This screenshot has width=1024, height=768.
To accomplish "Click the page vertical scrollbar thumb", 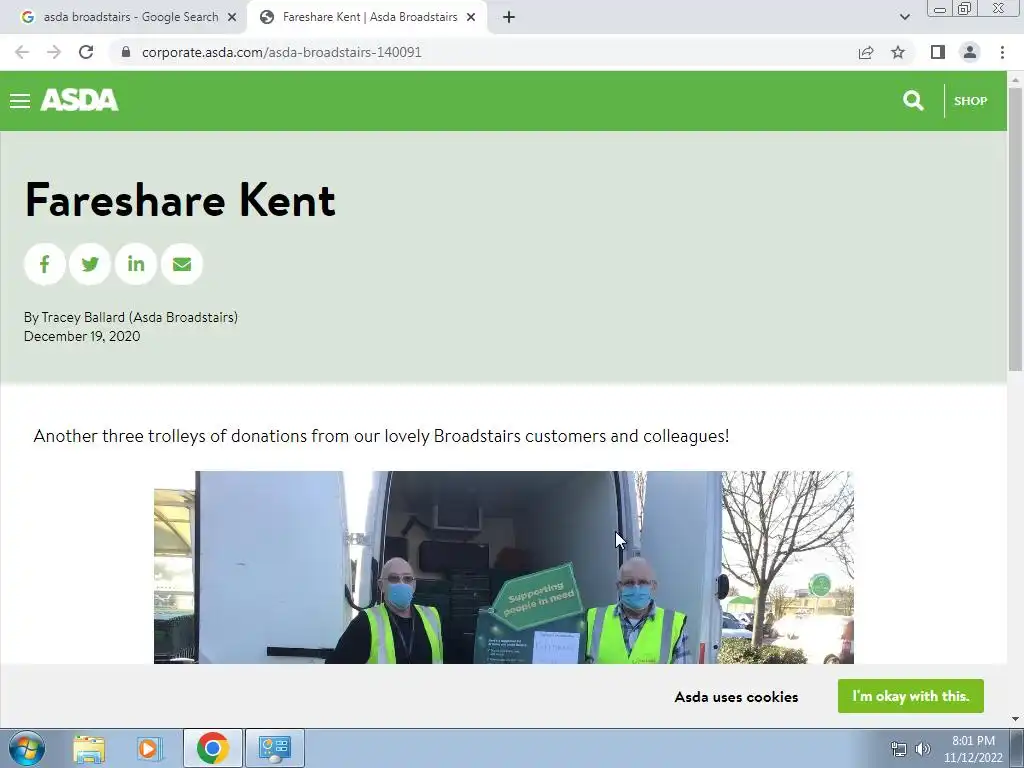I will pyautogui.click(x=1016, y=229).
